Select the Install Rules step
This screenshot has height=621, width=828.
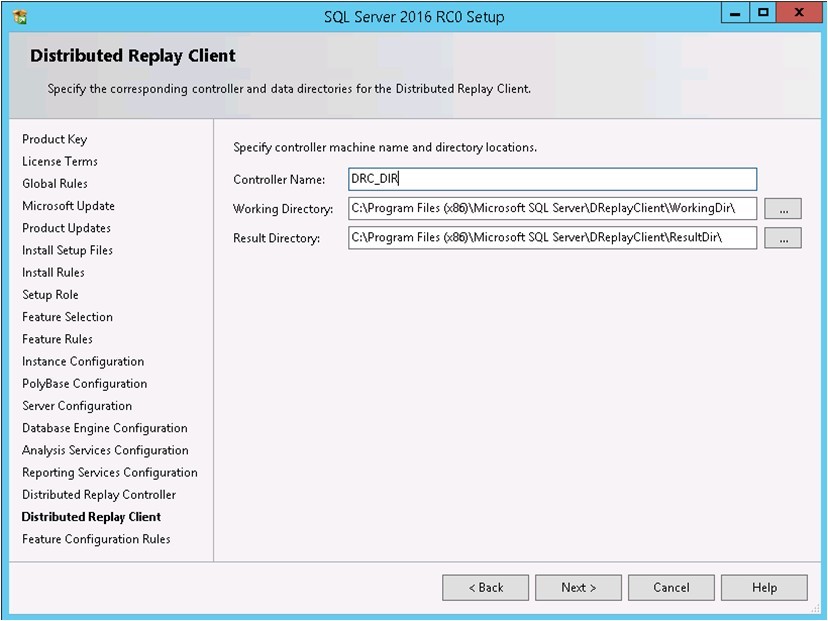(53, 272)
